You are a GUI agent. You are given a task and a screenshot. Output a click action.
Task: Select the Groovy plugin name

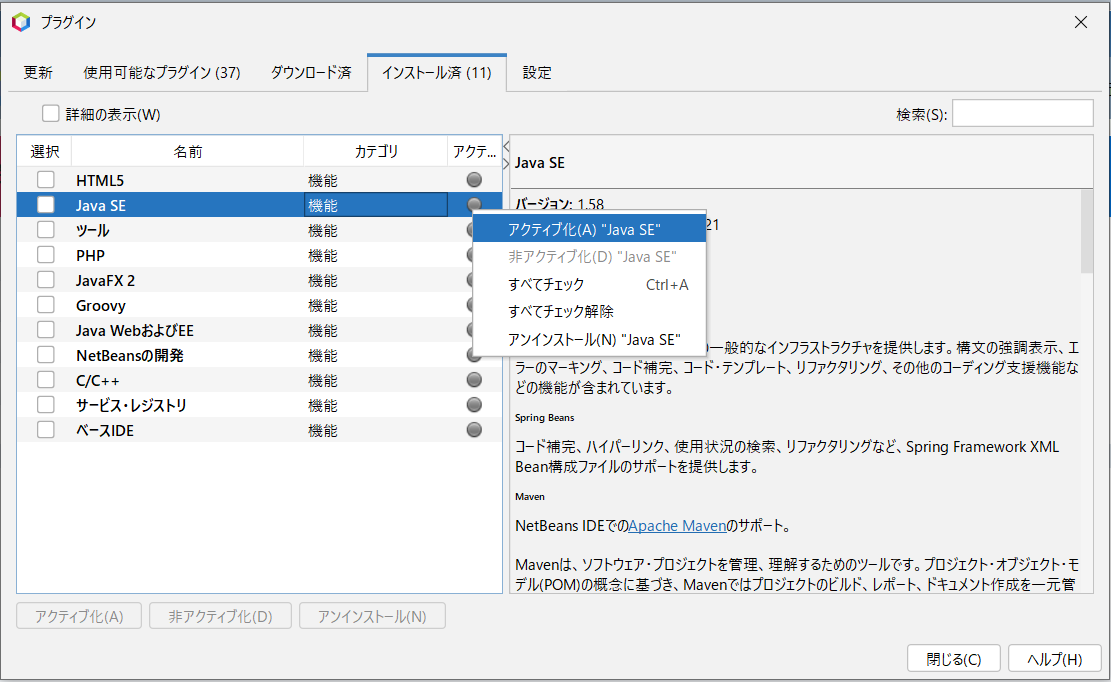[101, 305]
